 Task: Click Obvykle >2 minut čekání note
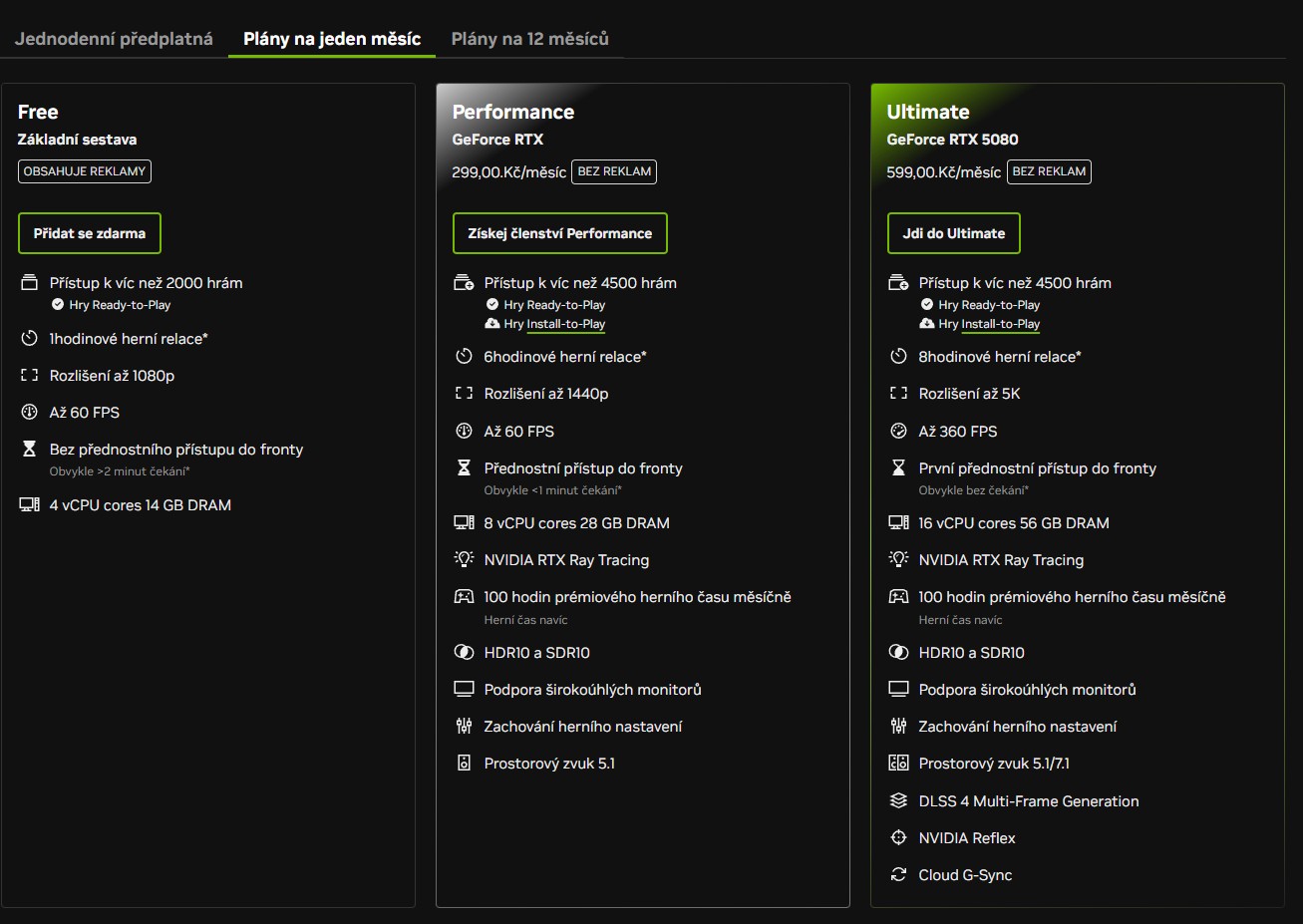coord(120,471)
